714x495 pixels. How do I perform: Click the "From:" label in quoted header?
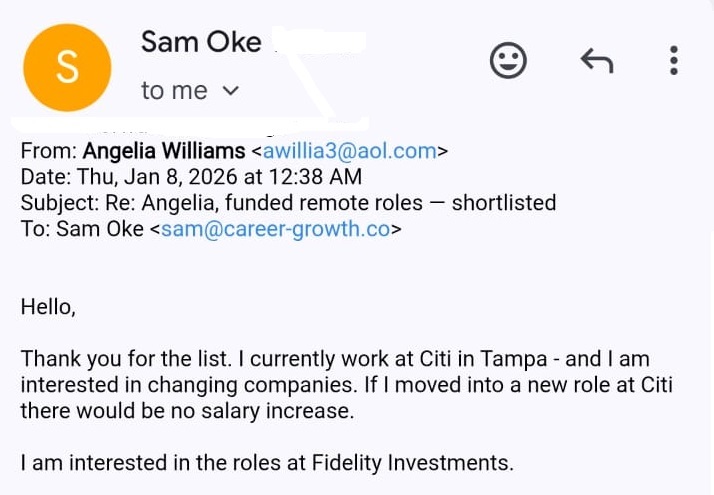(x=48, y=152)
